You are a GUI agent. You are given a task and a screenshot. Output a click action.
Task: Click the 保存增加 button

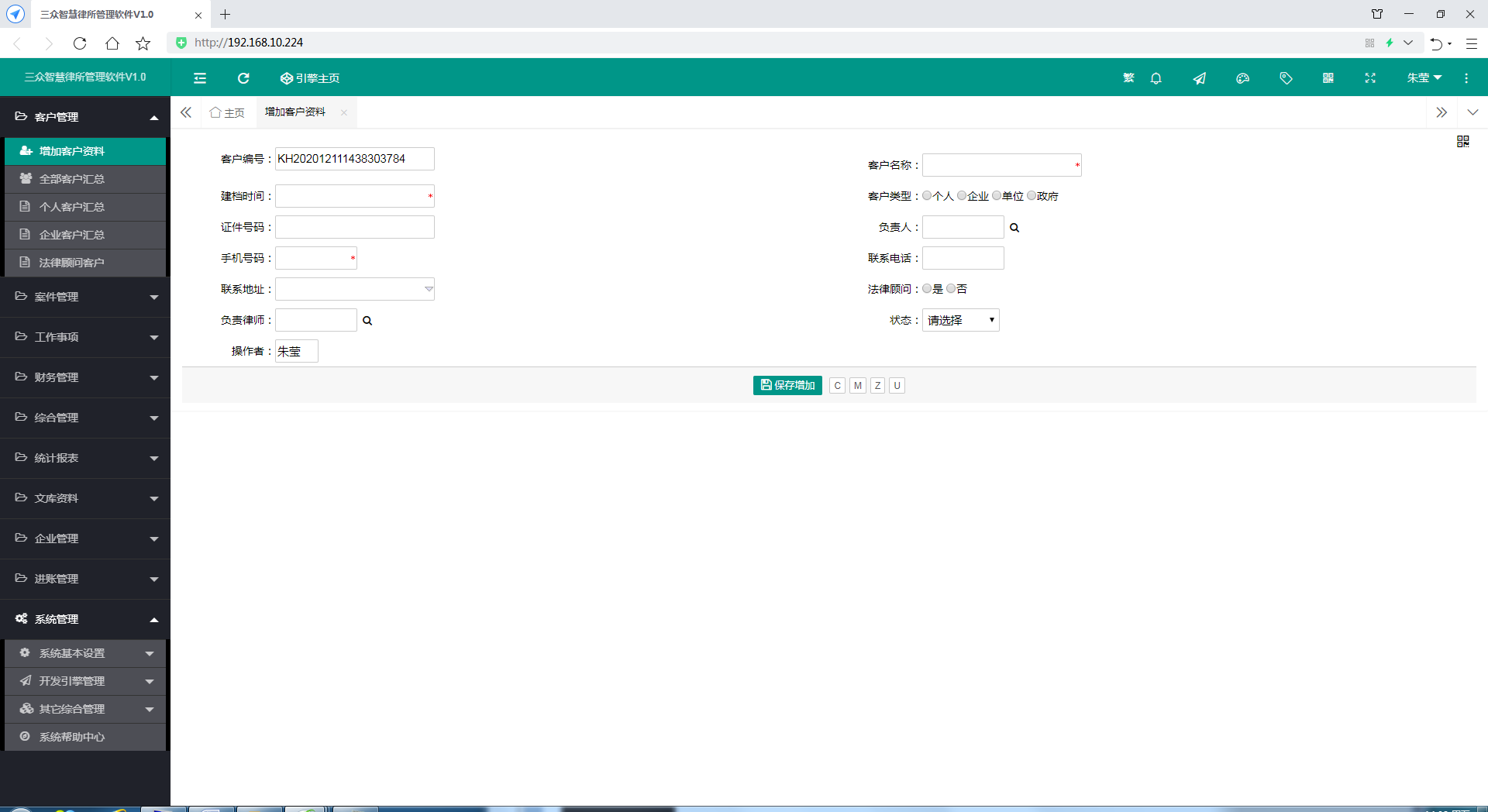(x=787, y=385)
